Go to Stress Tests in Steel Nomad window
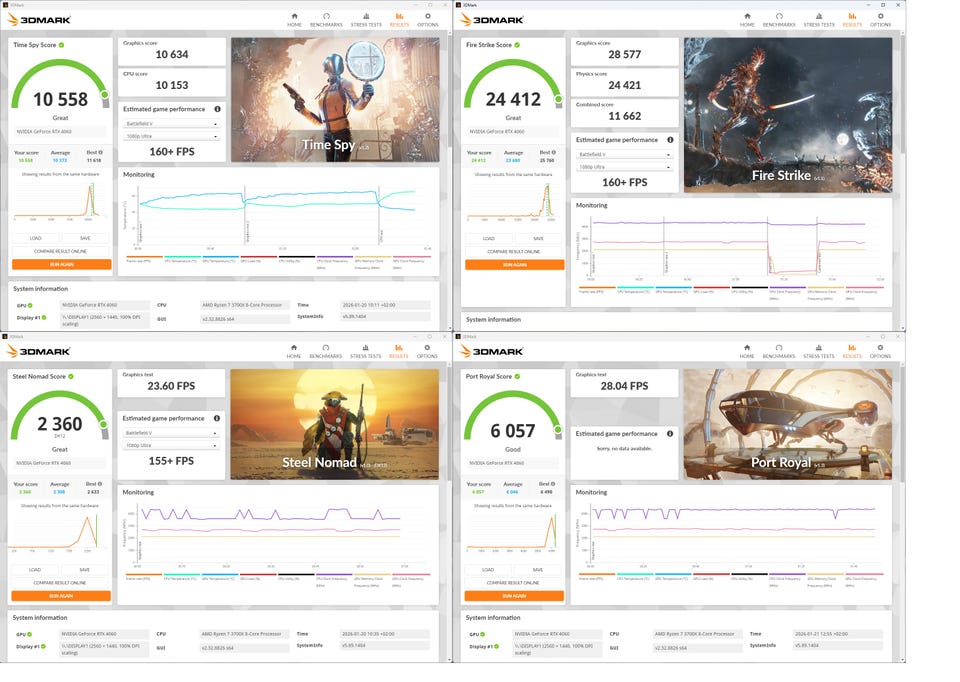960x682 pixels. [x=366, y=351]
